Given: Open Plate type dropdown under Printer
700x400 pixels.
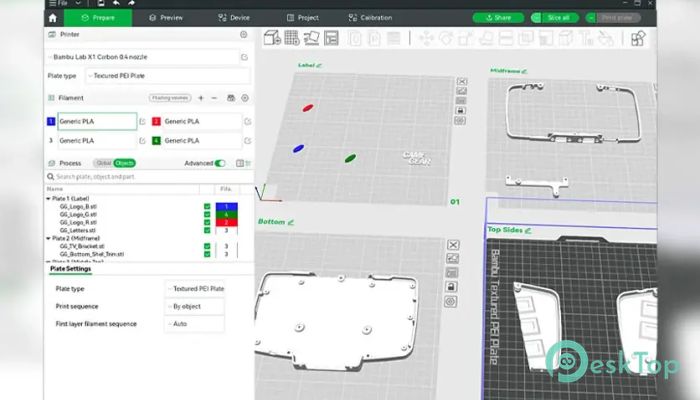Looking at the screenshot, I should tap(168, 76).
